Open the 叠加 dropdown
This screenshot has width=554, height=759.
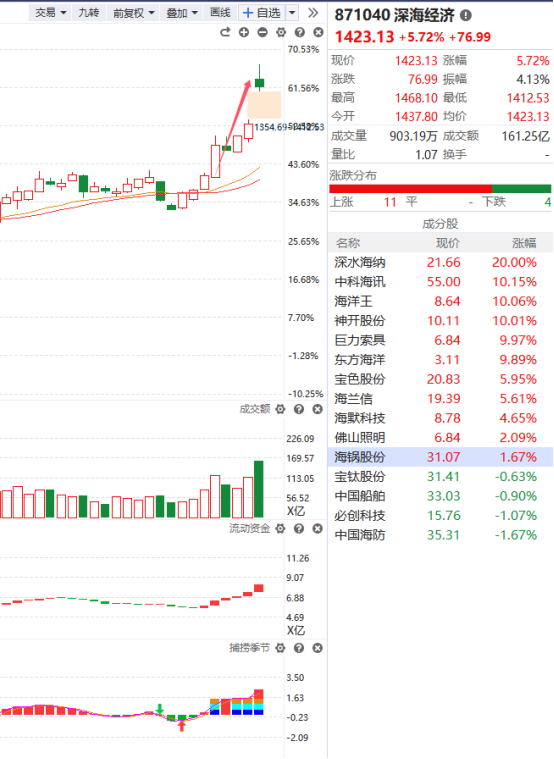(182, 13)
